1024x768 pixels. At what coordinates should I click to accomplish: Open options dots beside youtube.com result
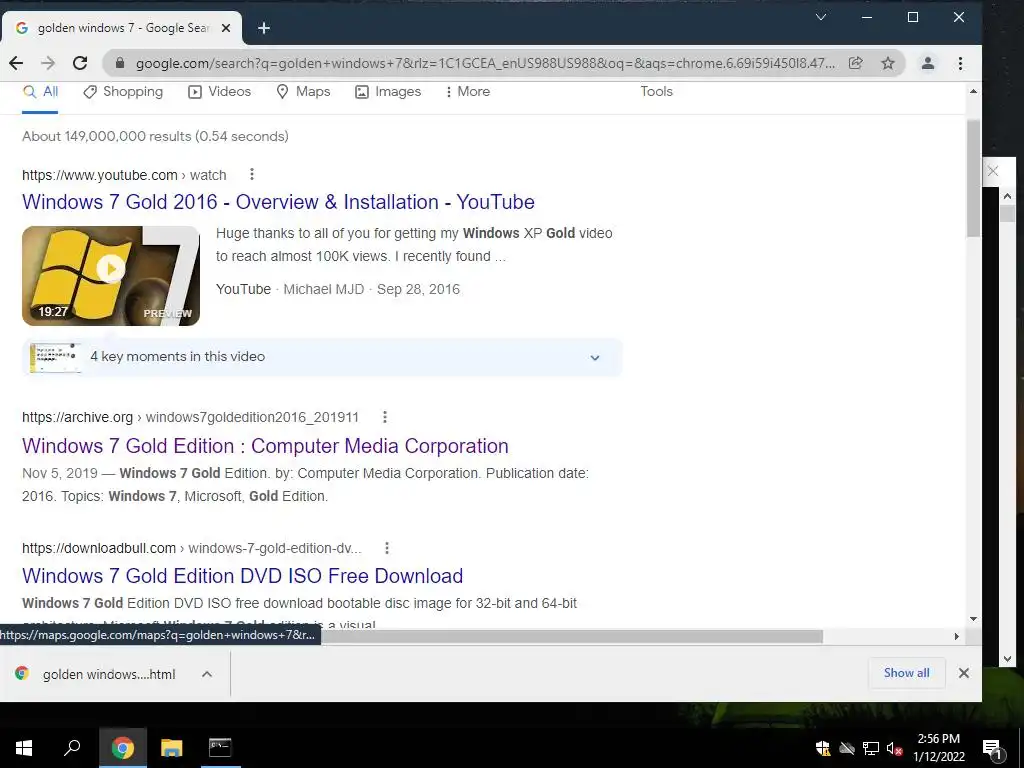coord(251,174)
